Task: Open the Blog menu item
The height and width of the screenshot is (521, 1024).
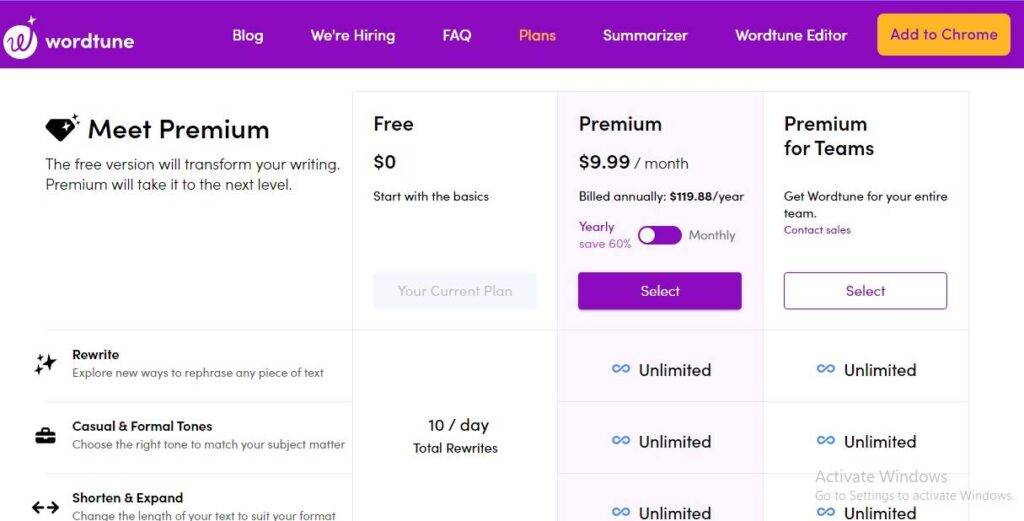Action: click(247, 35)
